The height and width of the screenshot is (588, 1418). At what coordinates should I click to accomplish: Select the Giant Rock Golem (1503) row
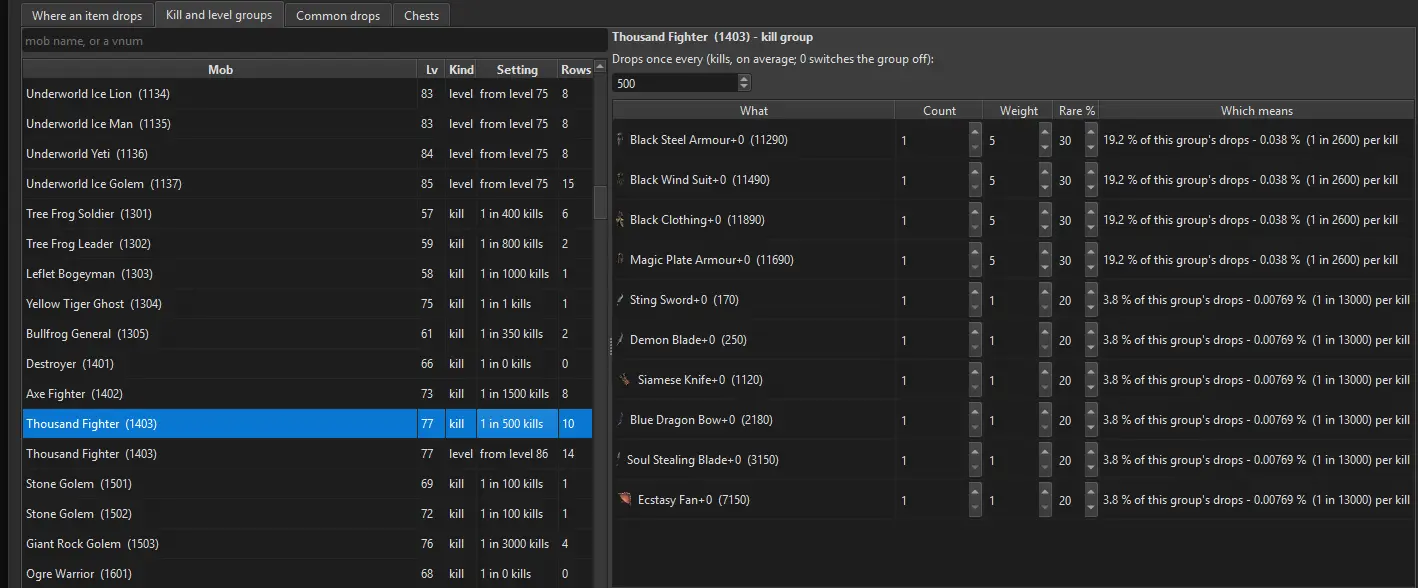point(307,544)
